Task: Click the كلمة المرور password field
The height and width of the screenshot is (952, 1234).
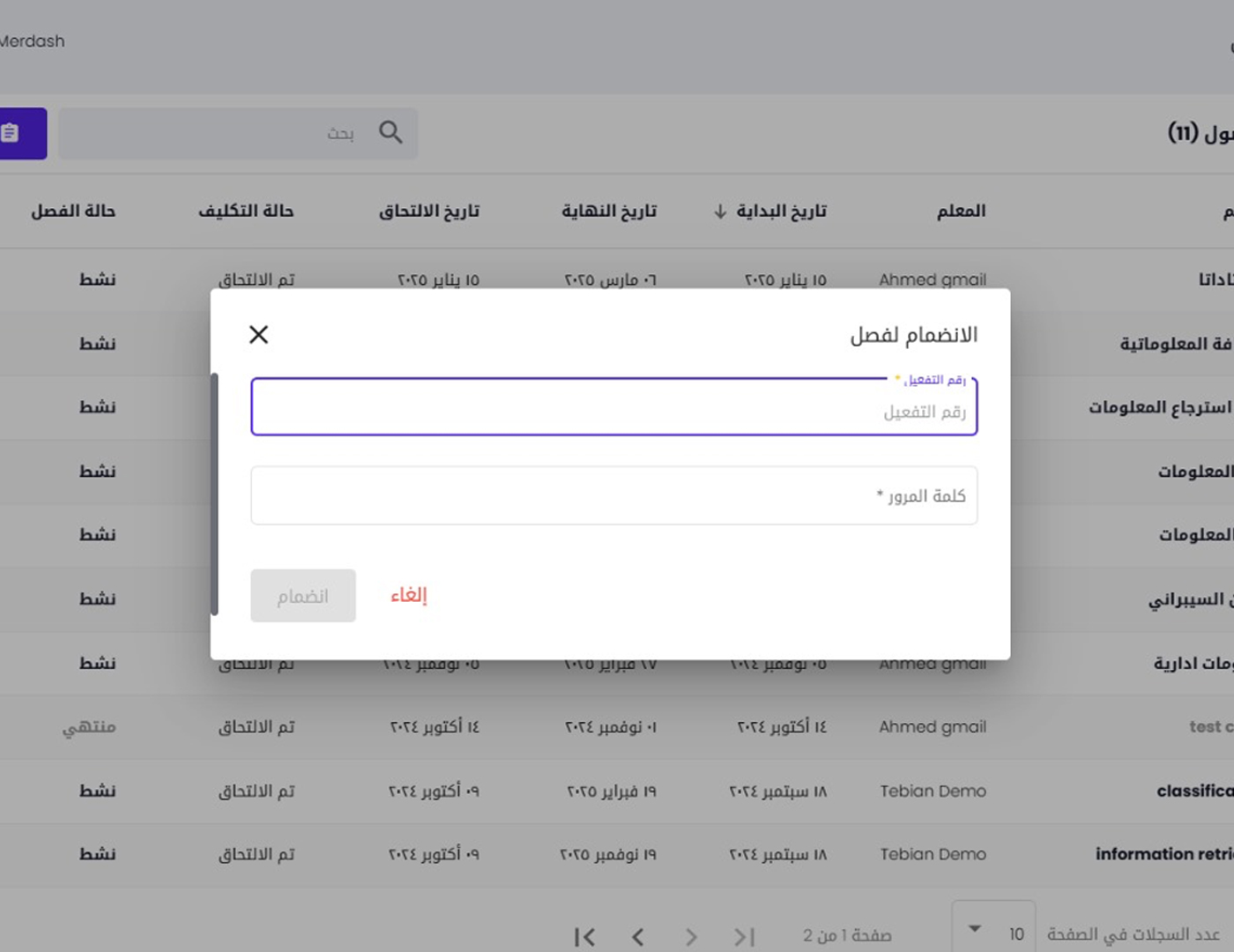Action: point(614,495)
